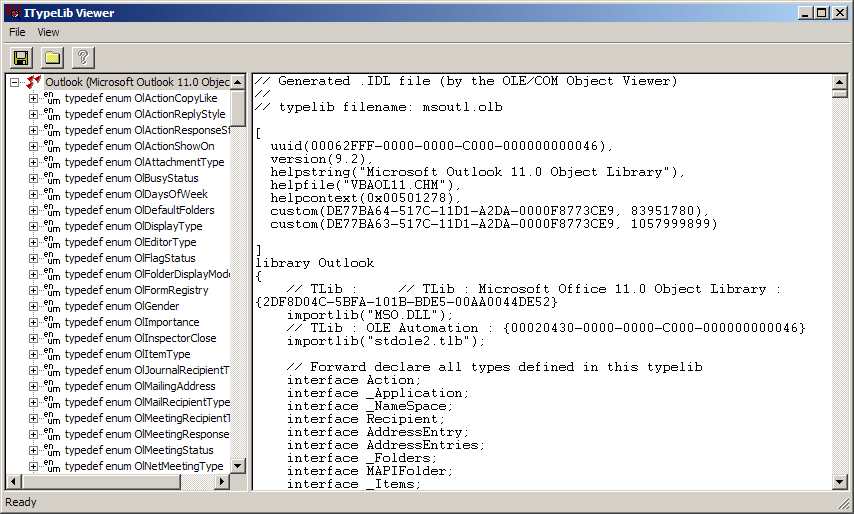Viewport: 854px width, 514px height.
Task: Click the enum icon next to OlFlagStatus
Action: coord(52,258)
